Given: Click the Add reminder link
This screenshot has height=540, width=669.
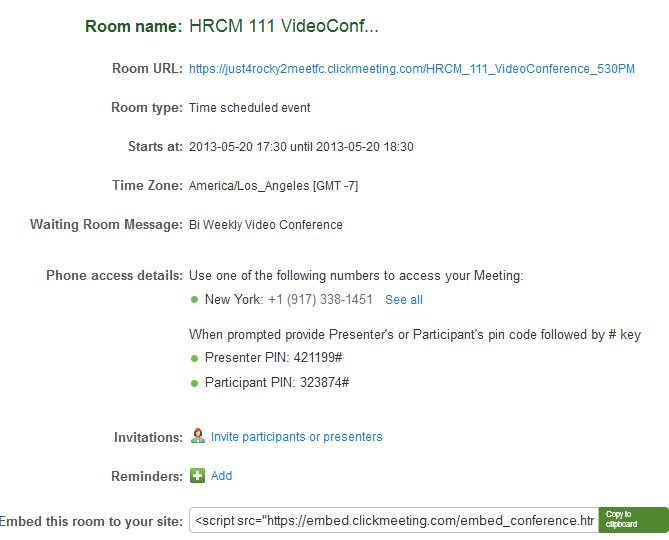Looking at the screenshot, I should pyautogui.click(x=221, y=476).
